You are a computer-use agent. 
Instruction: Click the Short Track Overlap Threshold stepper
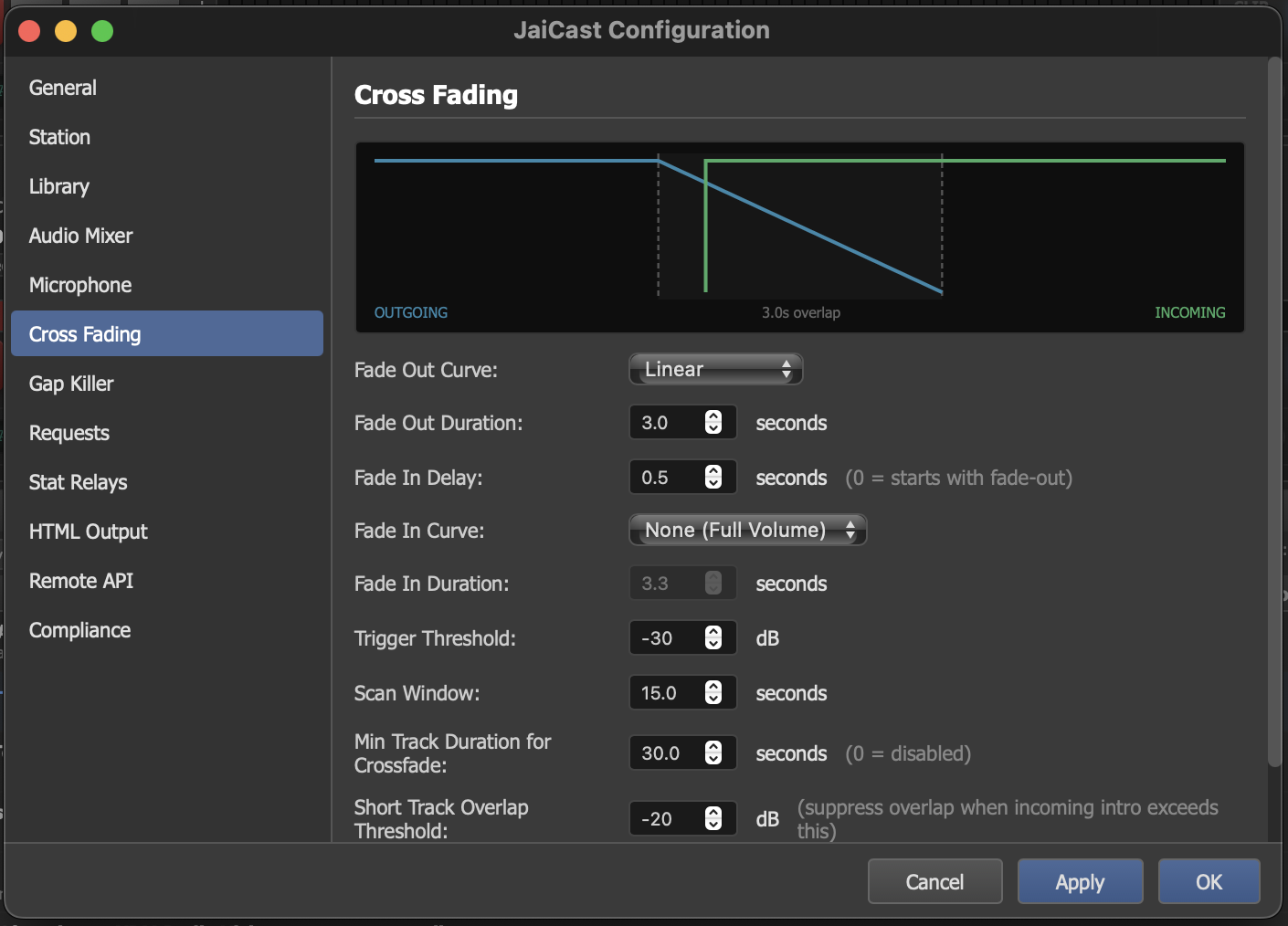(713, 818)
